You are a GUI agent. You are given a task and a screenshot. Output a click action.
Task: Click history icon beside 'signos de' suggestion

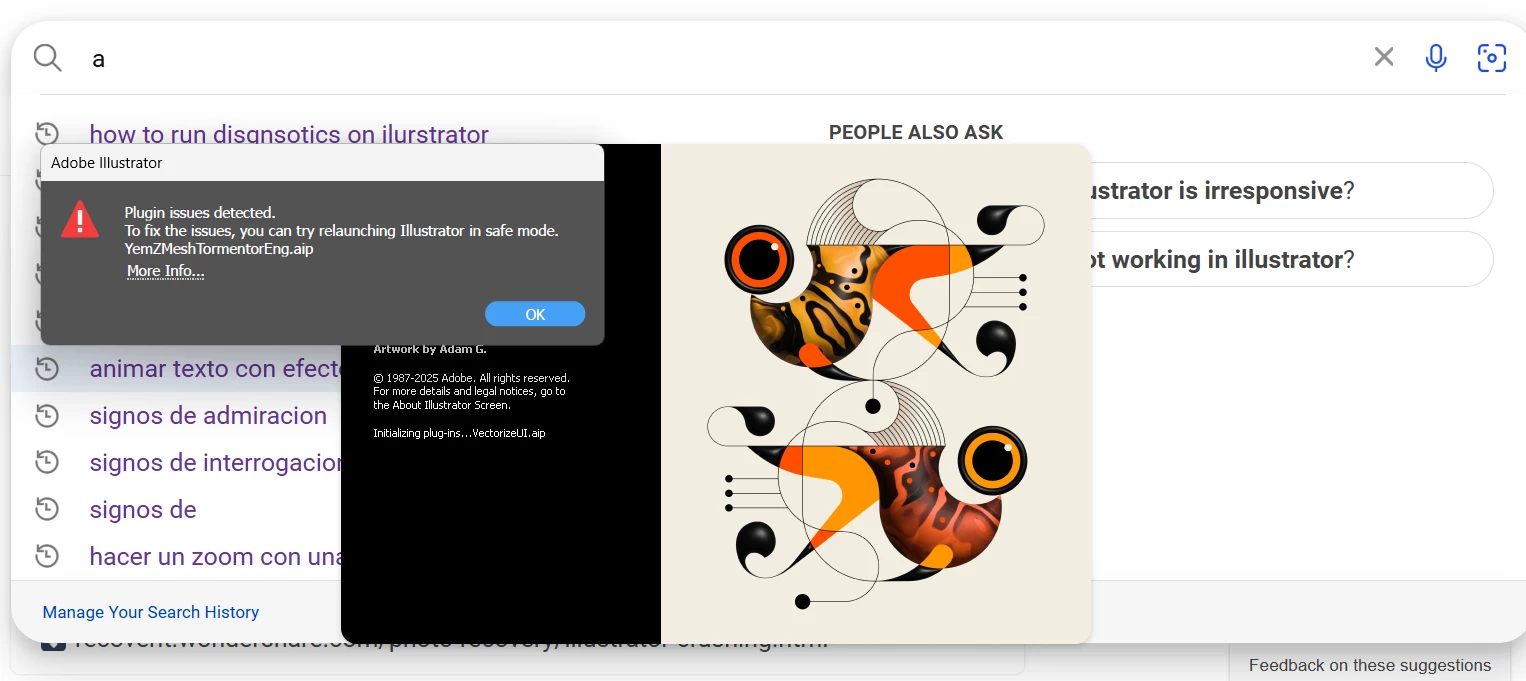point(47,509)
